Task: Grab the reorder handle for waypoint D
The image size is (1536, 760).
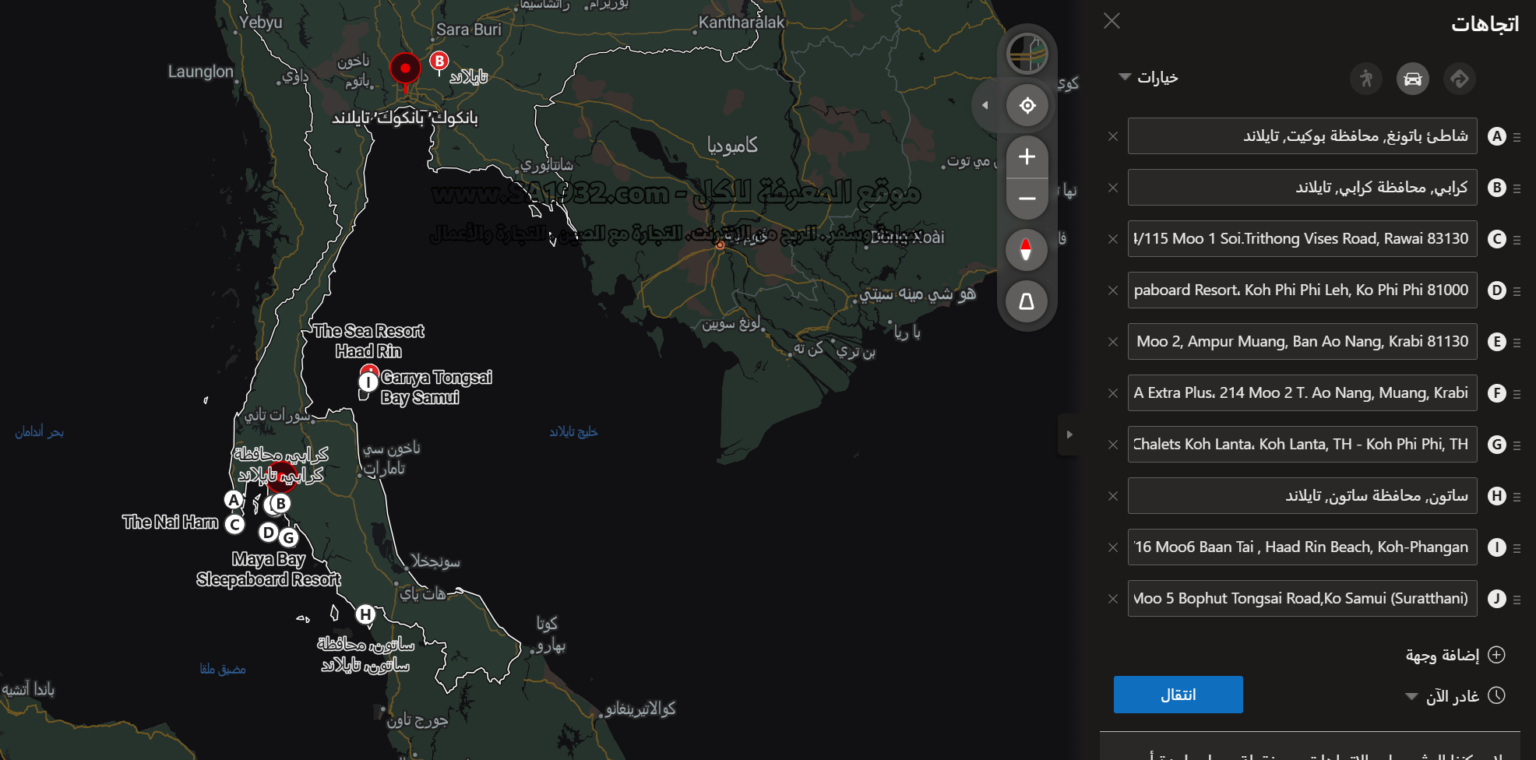Action: coord(1517,291)
